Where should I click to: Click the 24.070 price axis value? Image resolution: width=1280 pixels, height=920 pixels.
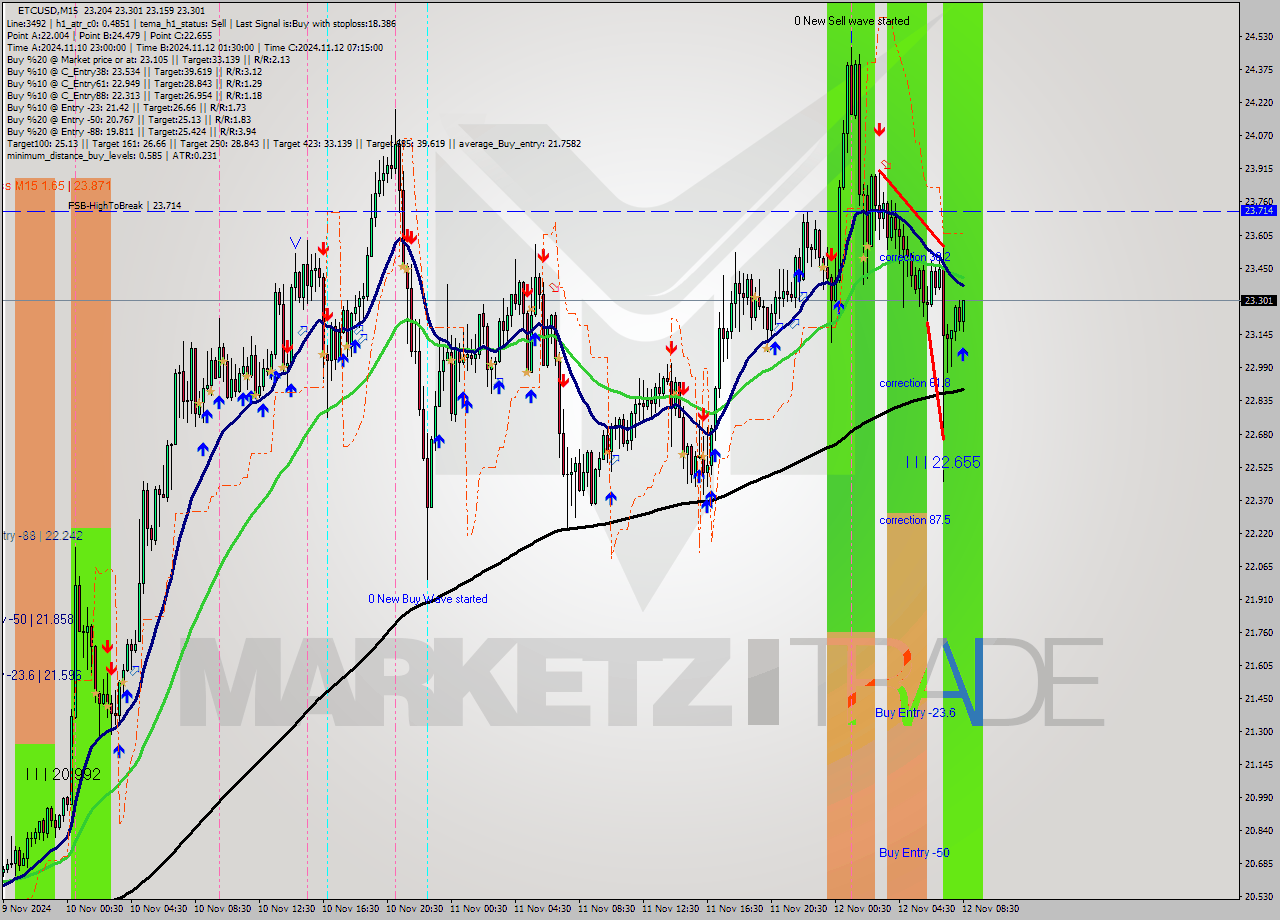(x=1258, y=135)
